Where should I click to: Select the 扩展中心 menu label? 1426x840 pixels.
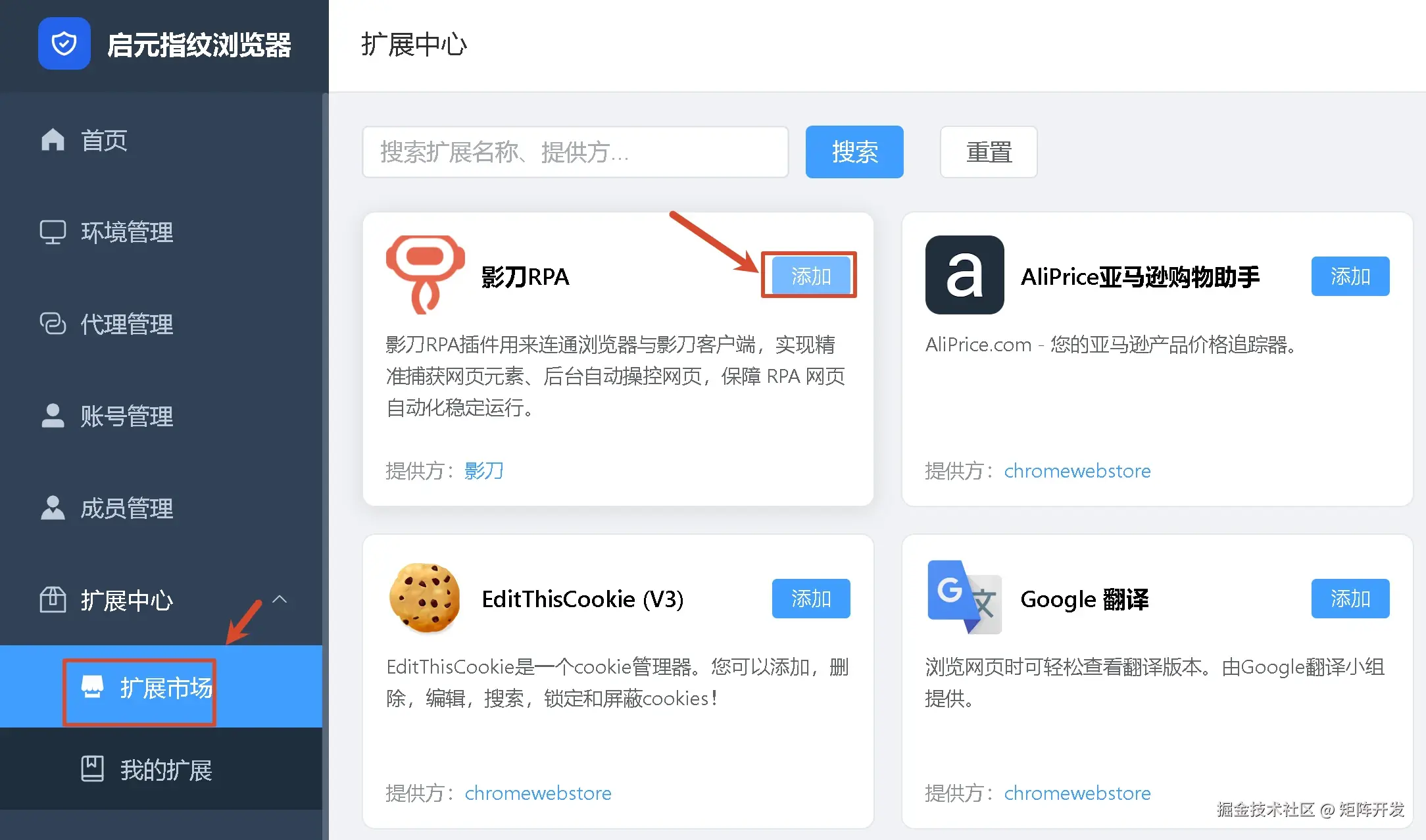[127, 601]
